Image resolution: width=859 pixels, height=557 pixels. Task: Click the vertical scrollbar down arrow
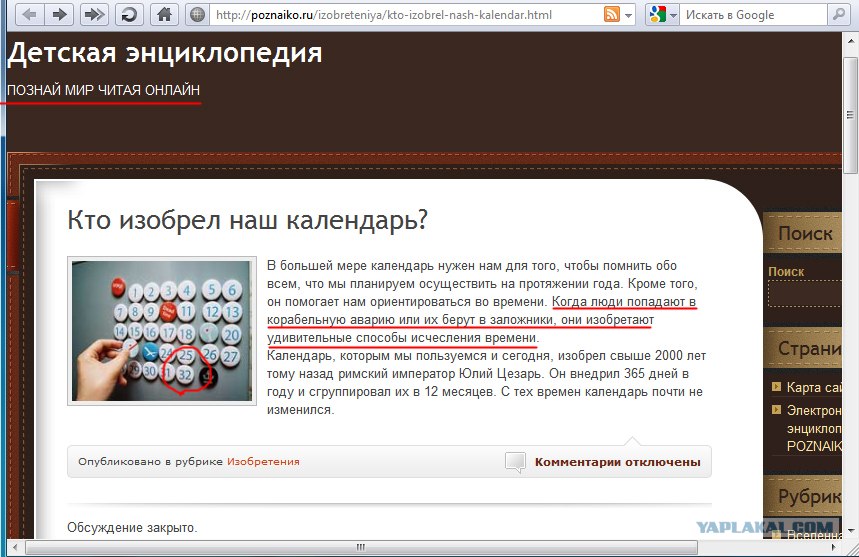point(850,530)
